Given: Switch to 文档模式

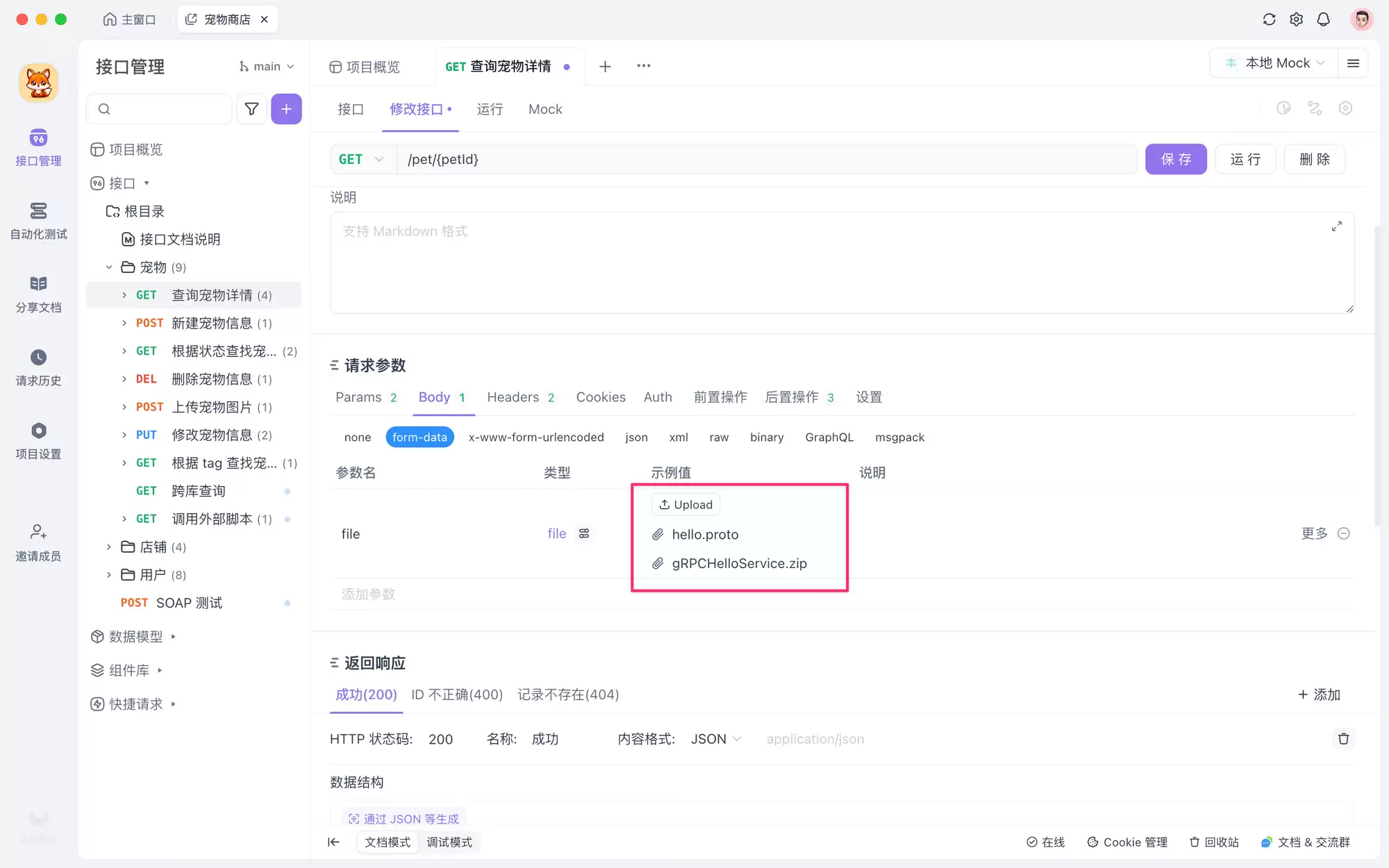Looking at the screenshot, I should 388,842.
